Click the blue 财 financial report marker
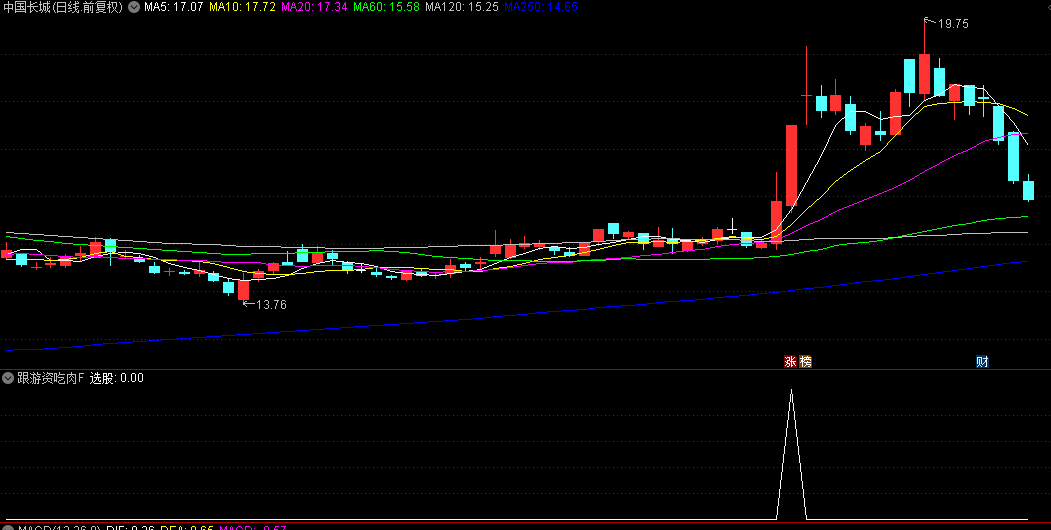The width and height of the screenshot is (1051, 530). (x=982, y=362)
